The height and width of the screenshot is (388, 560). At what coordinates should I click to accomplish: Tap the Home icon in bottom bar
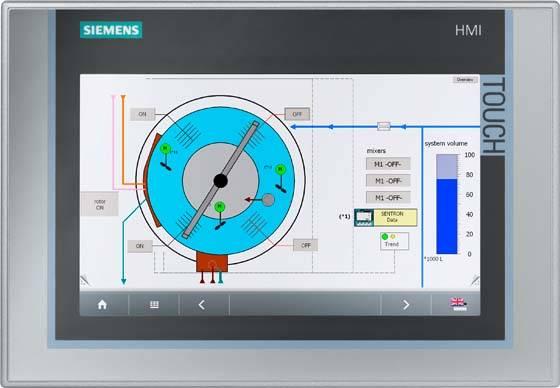click(102, 304)
